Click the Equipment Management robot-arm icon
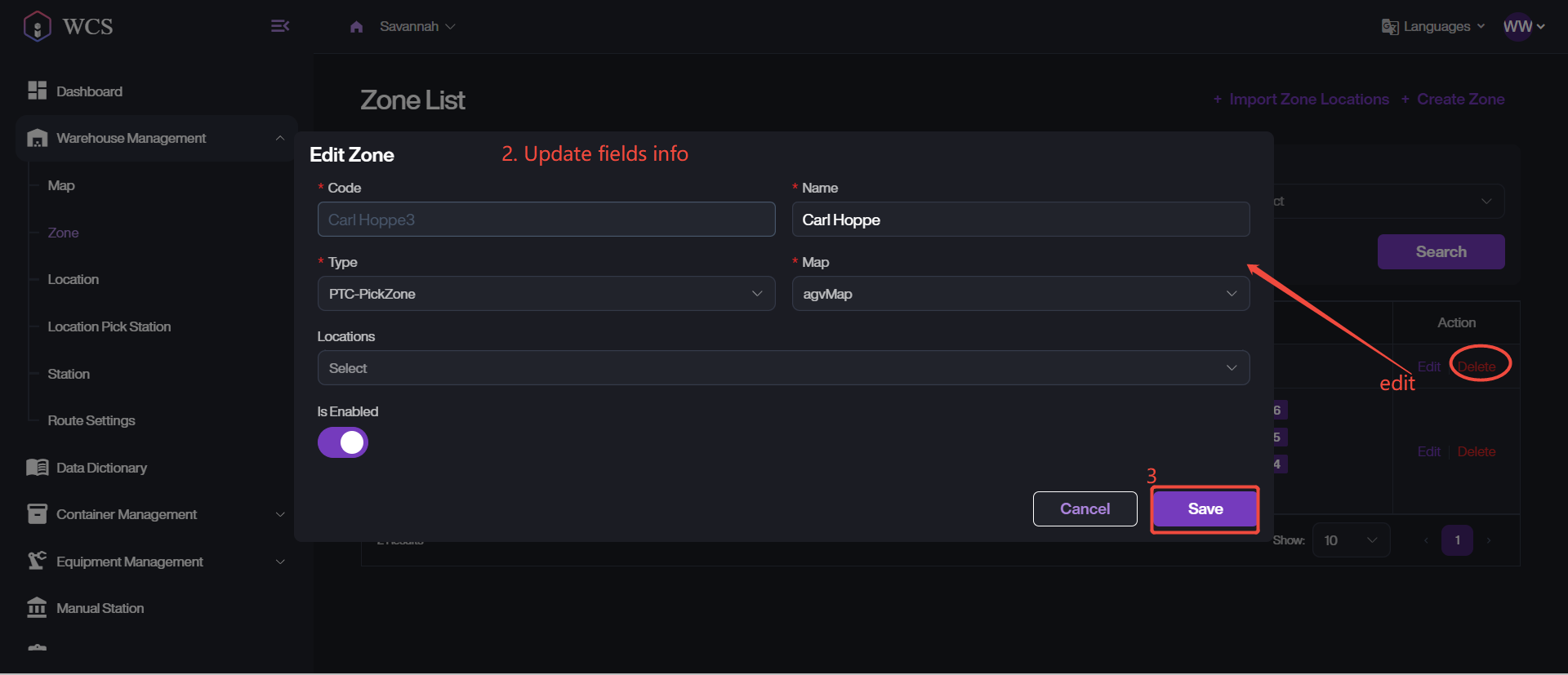The height and width of the screenshot is (675, 1568). pos(37,561)
